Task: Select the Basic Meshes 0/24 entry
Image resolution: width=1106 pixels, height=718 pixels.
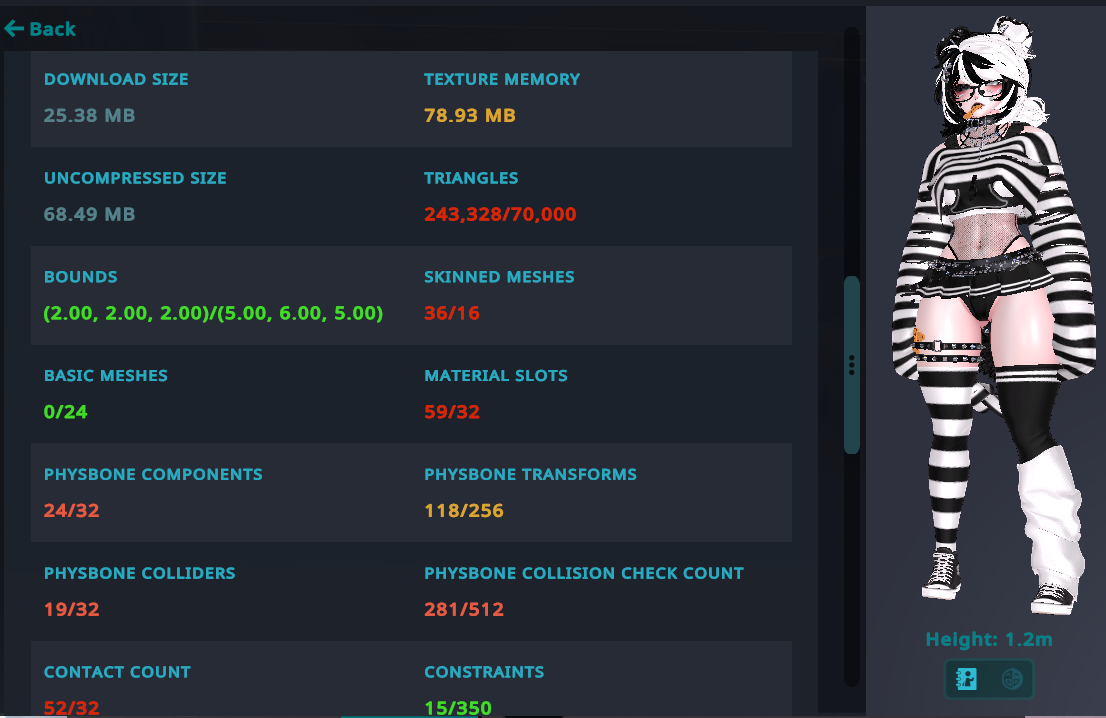Action: (x=106, y=394)
